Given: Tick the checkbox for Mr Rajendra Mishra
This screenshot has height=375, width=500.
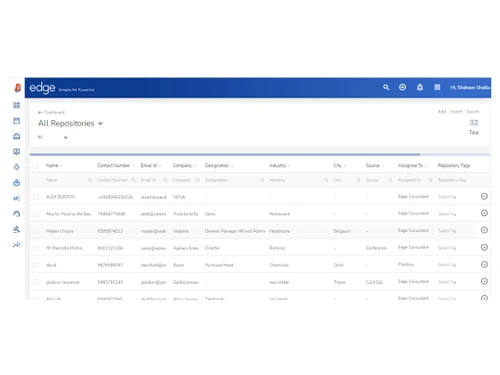Looking at the screenshot, I should [36, 248].
